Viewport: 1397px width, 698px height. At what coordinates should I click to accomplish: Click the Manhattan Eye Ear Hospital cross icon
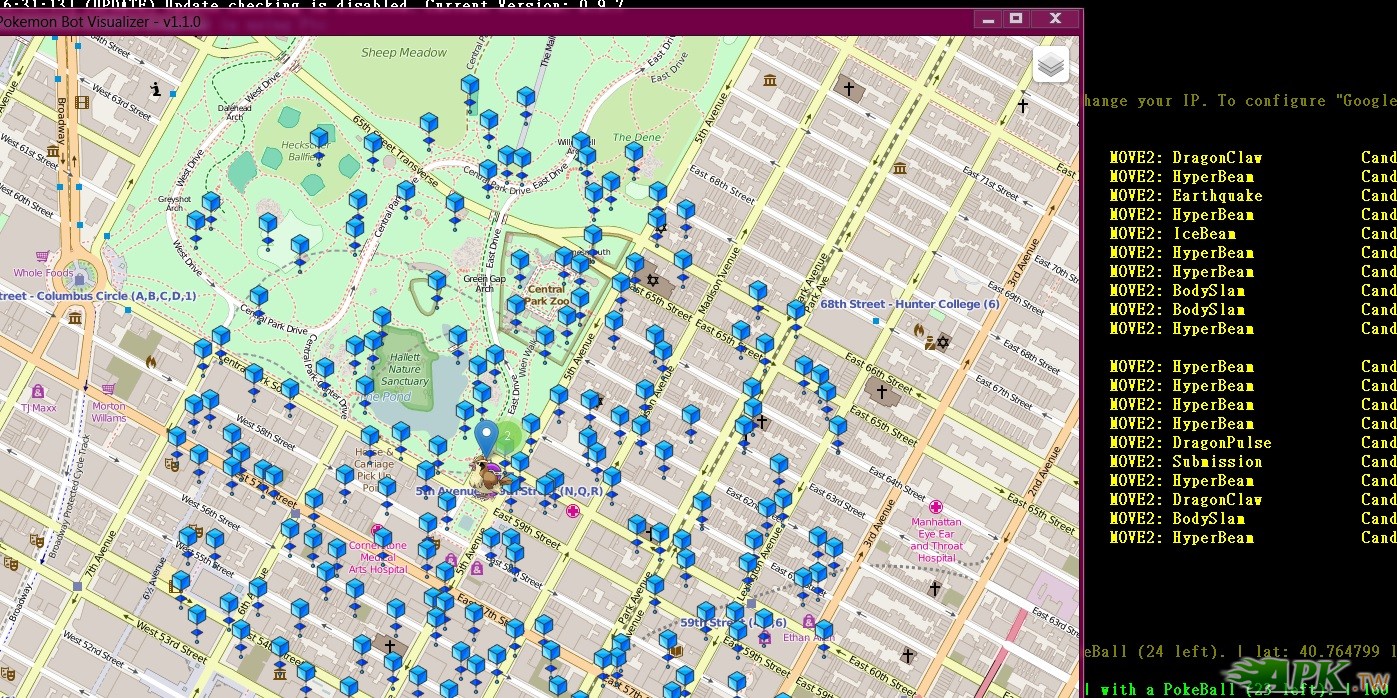936,507
